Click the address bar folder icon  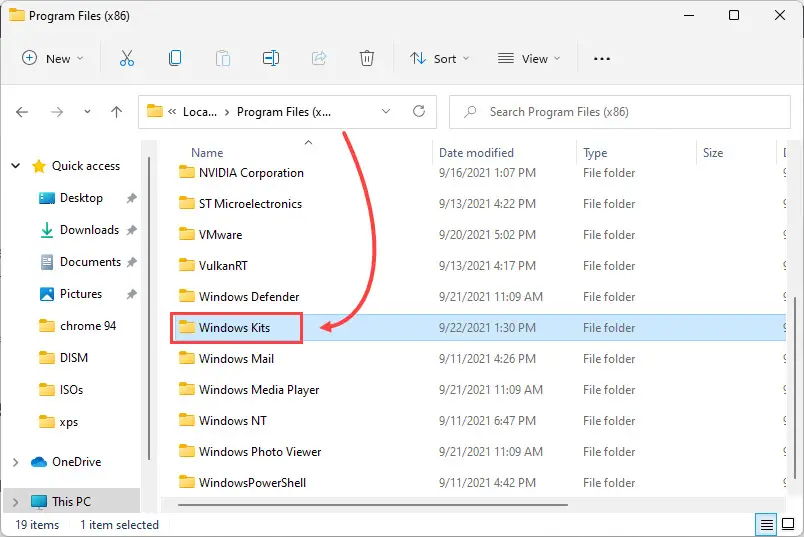coord(155,111)
